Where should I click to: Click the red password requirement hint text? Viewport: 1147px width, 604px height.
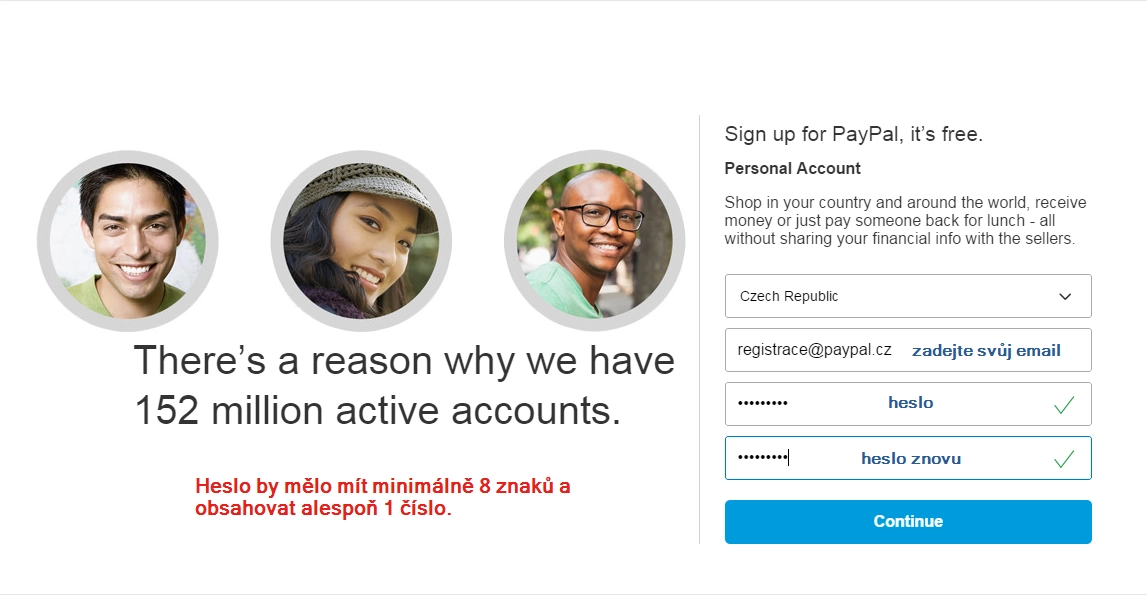pos(383,497)
